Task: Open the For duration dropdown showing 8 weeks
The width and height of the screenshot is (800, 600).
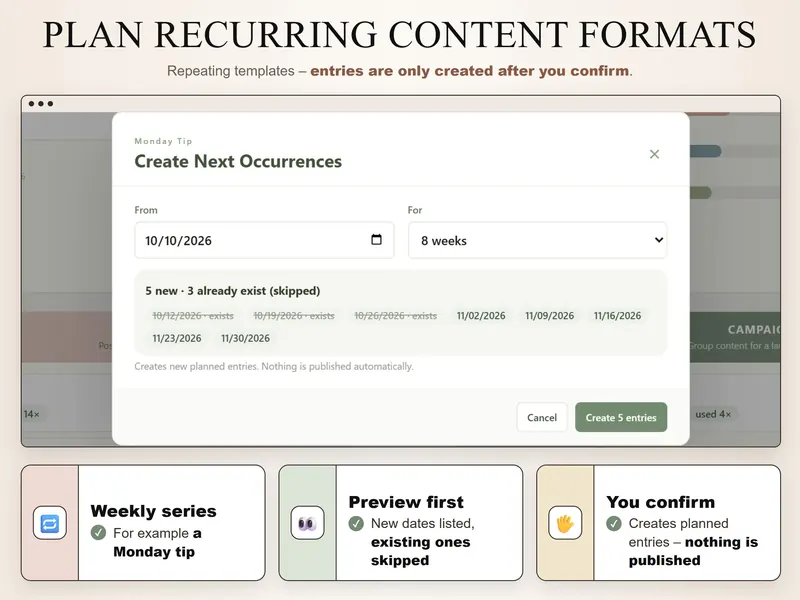Action: point(537,240)
